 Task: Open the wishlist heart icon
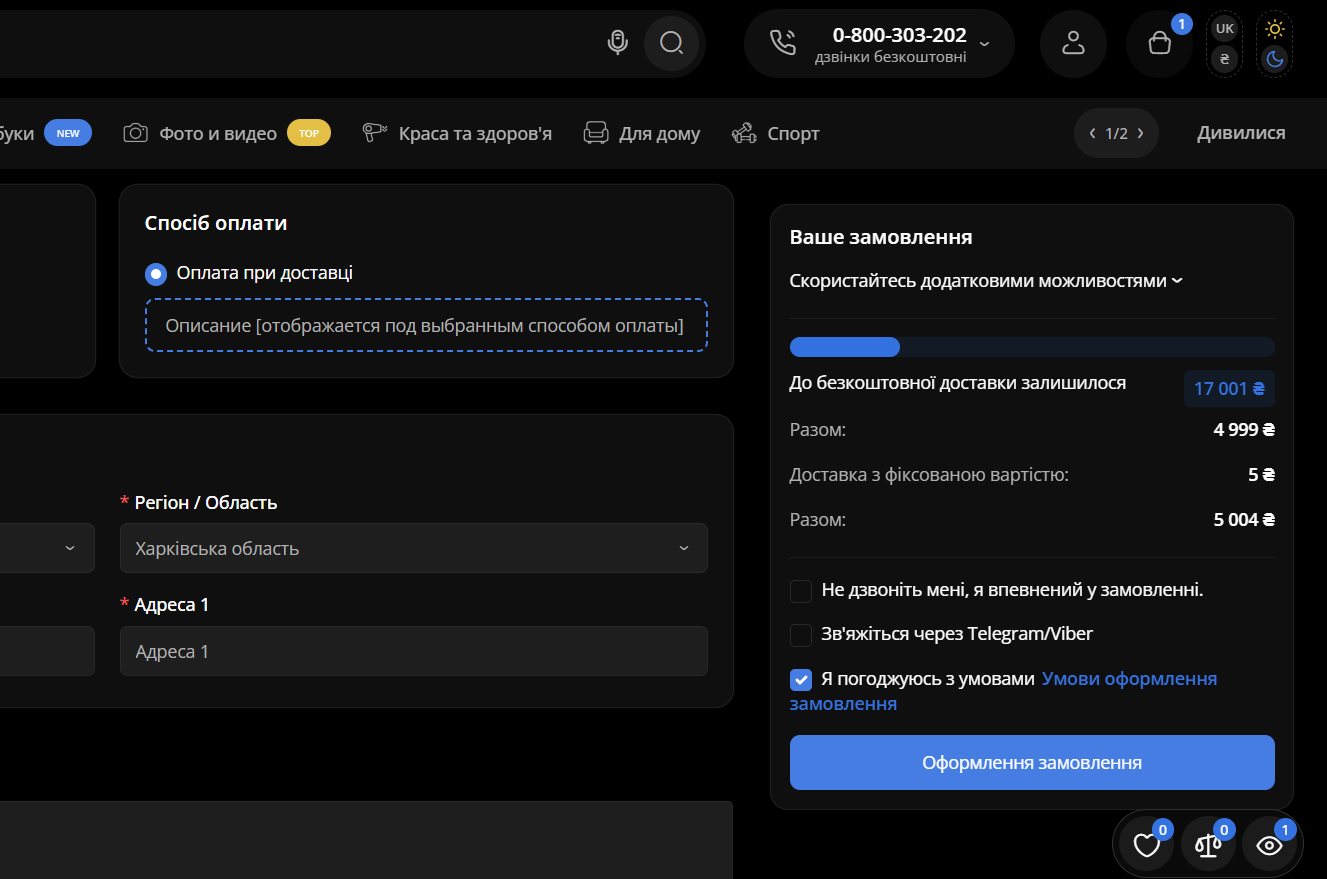coord(1146,845)
